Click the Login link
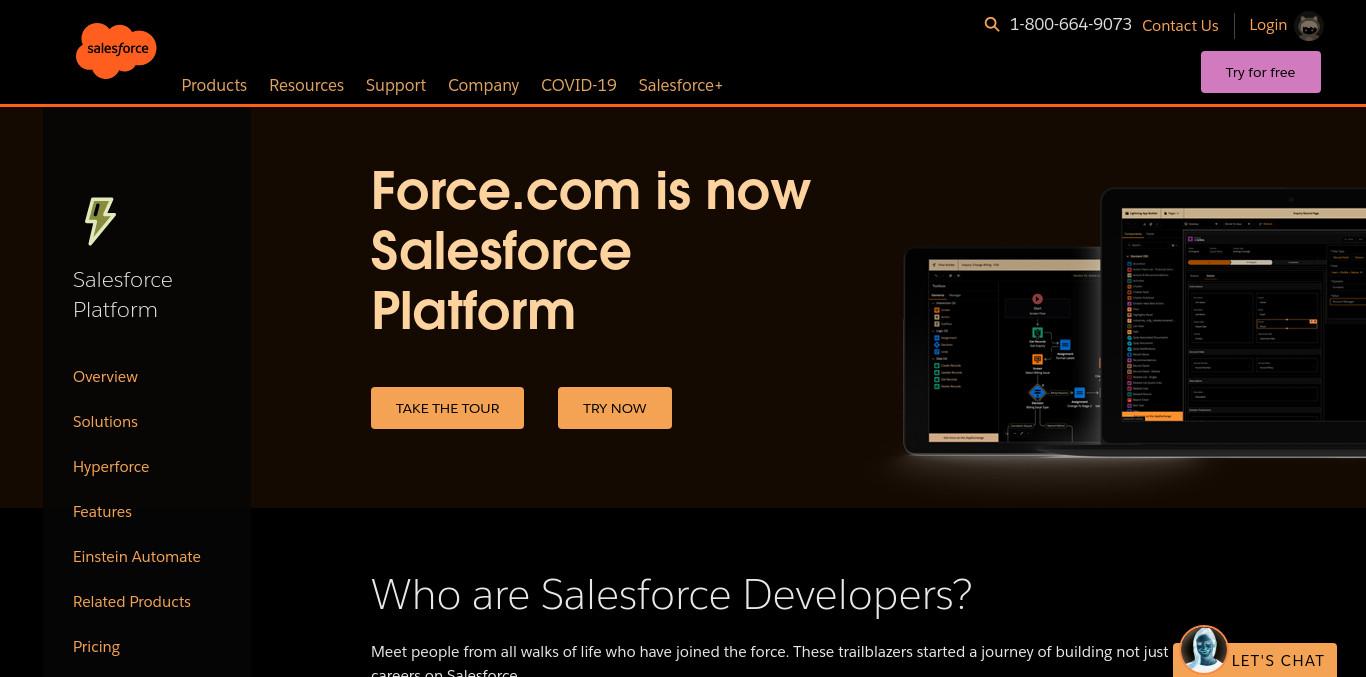 click(1268, 25)
